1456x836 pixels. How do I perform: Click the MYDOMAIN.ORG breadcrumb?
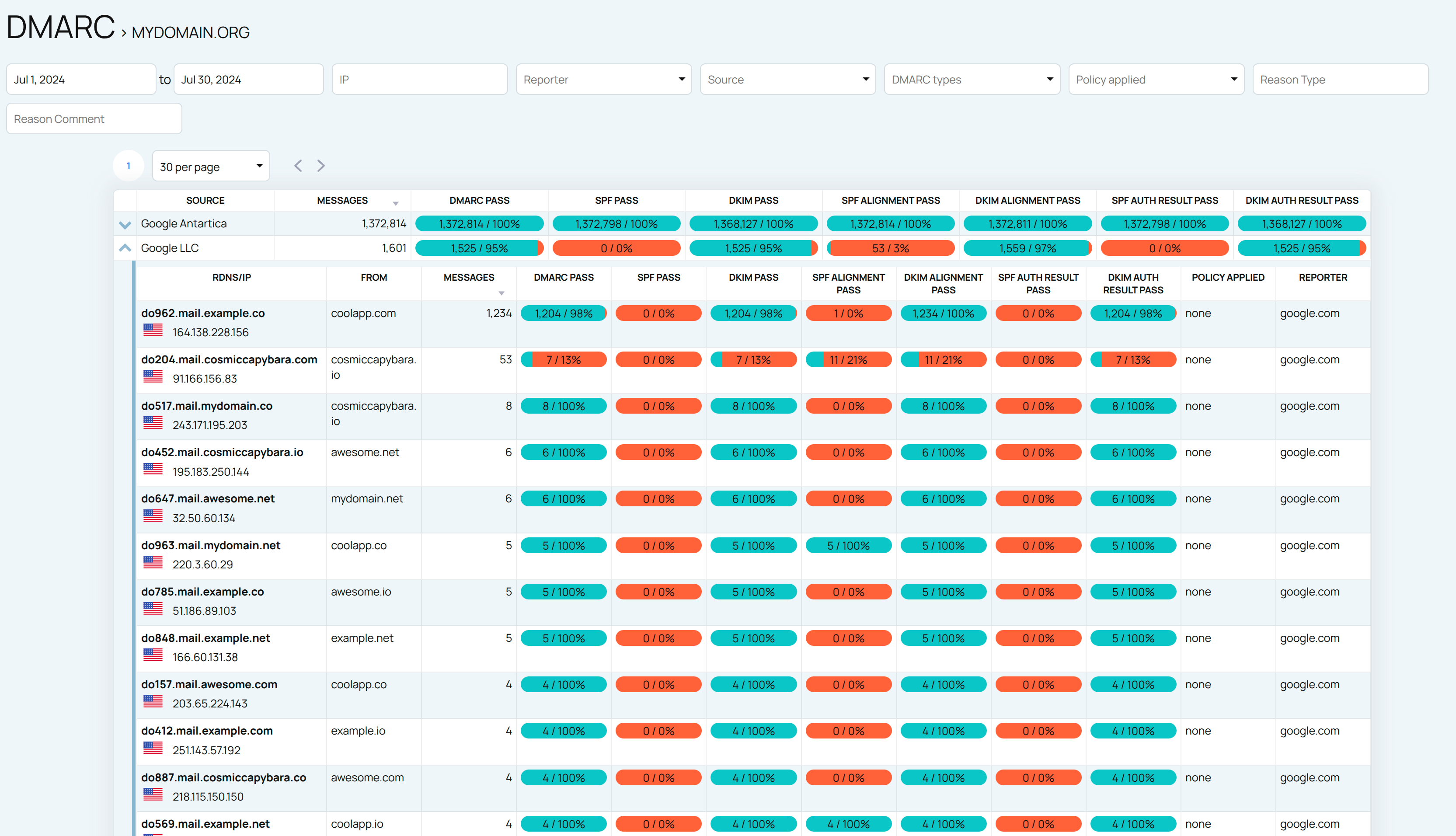(191, 33)
